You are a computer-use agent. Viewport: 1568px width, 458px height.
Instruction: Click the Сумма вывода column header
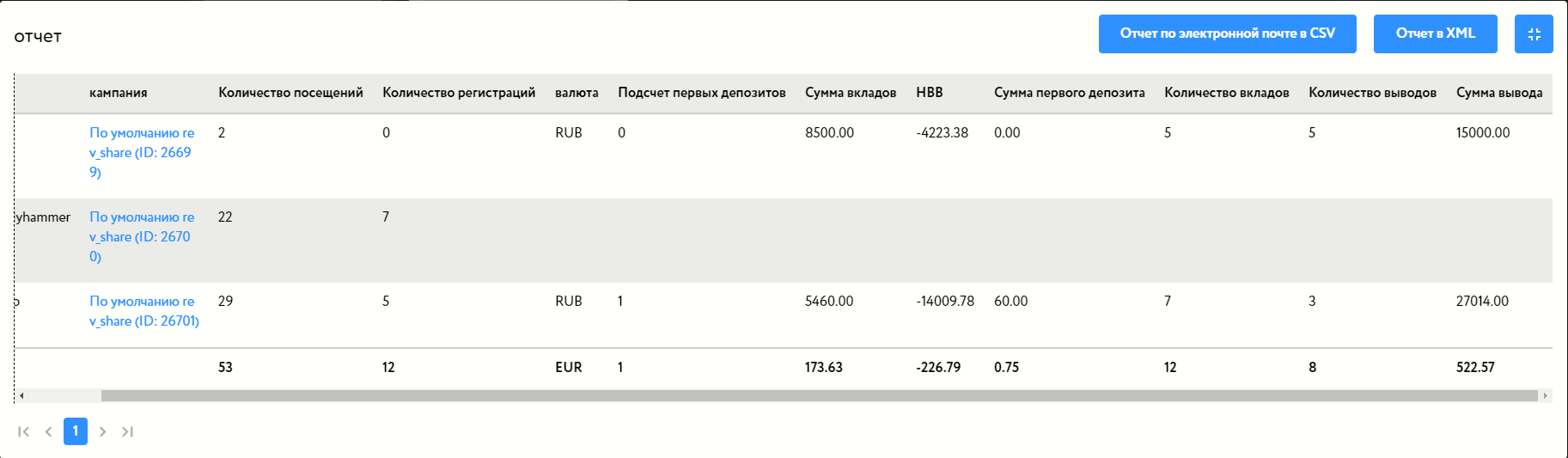pyautogui.click(x=1499, y=93)
